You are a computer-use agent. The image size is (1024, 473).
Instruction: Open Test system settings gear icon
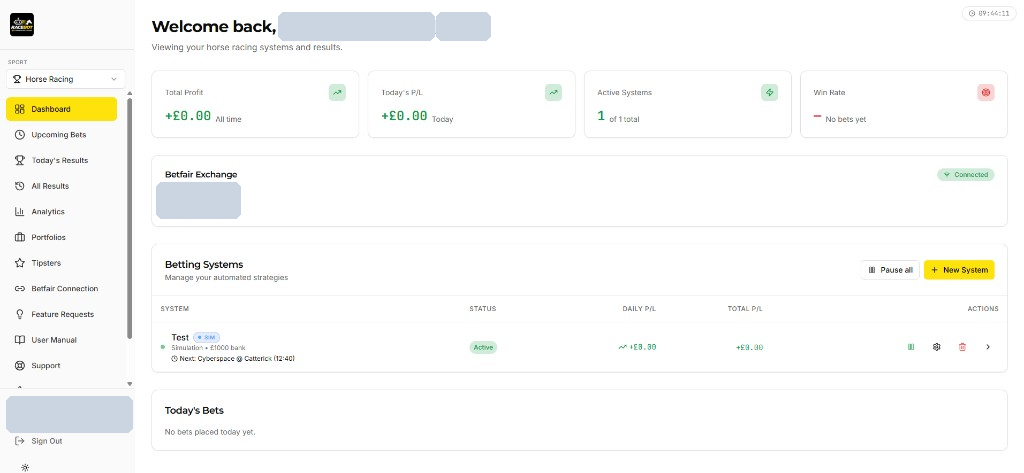(x=936, y=347)
